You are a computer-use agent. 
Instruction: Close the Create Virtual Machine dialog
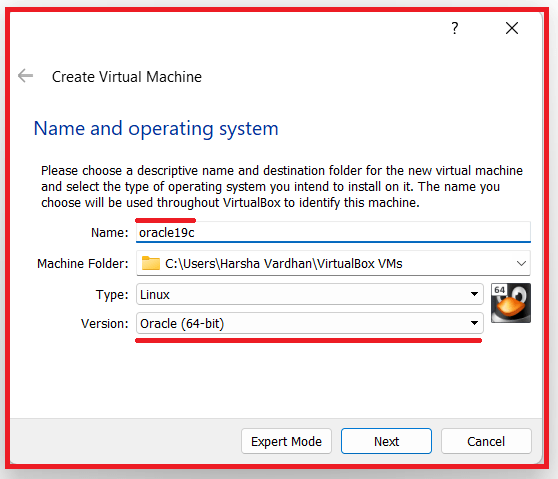pos(512,28)
